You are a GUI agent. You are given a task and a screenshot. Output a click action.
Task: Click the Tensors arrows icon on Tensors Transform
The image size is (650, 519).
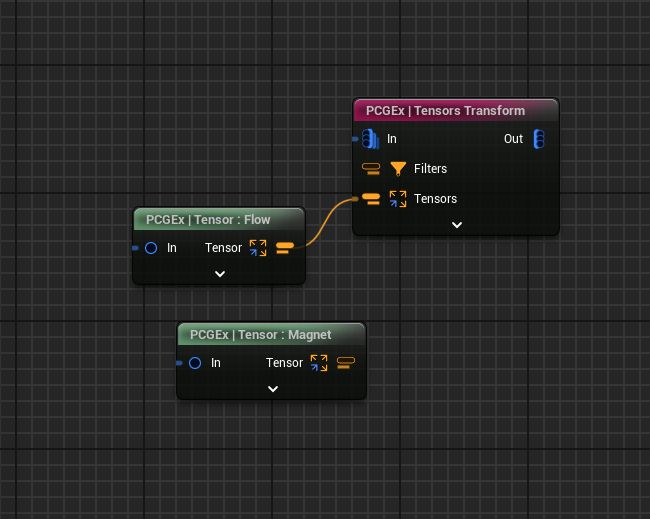[398, 199]
